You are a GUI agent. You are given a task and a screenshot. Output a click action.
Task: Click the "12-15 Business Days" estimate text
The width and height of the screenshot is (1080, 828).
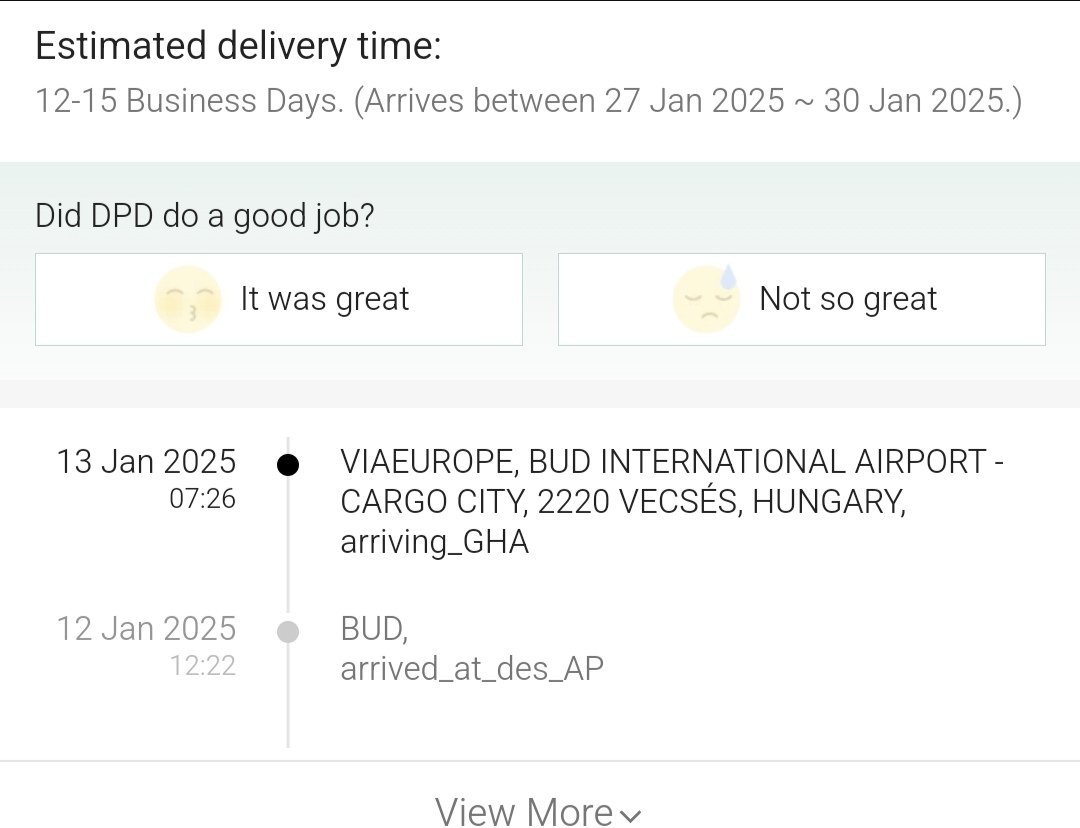pyautogui.click(x=190, y=101)
